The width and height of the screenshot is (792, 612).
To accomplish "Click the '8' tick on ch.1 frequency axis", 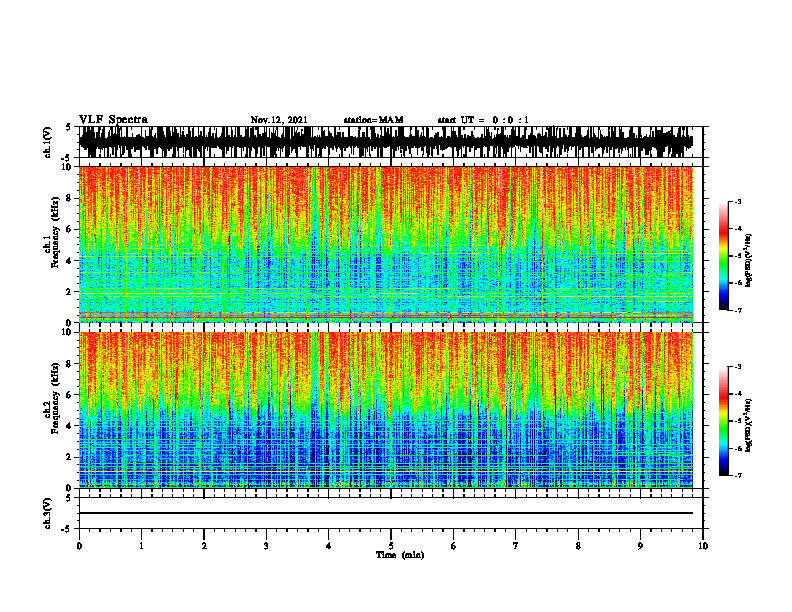I will (x=70, y=198).
